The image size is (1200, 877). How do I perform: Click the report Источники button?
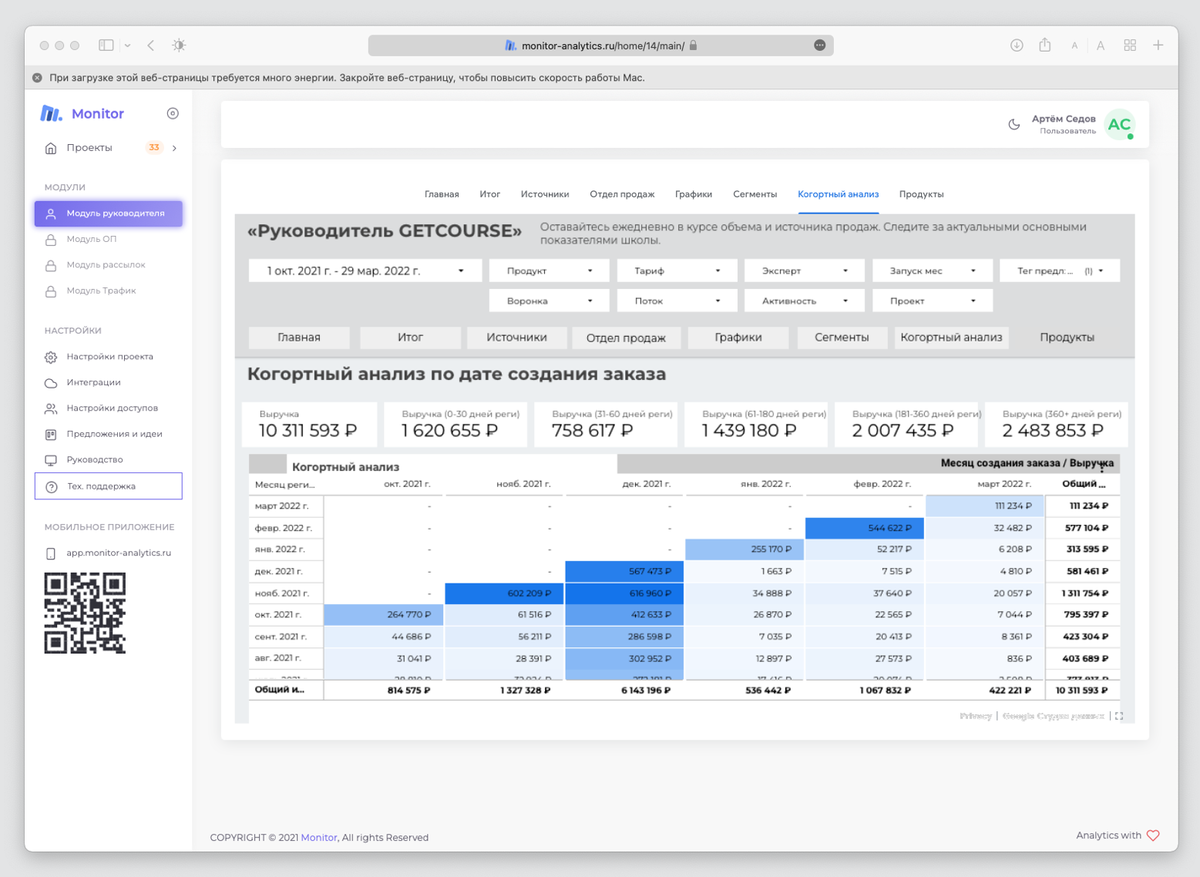(516, 338)
